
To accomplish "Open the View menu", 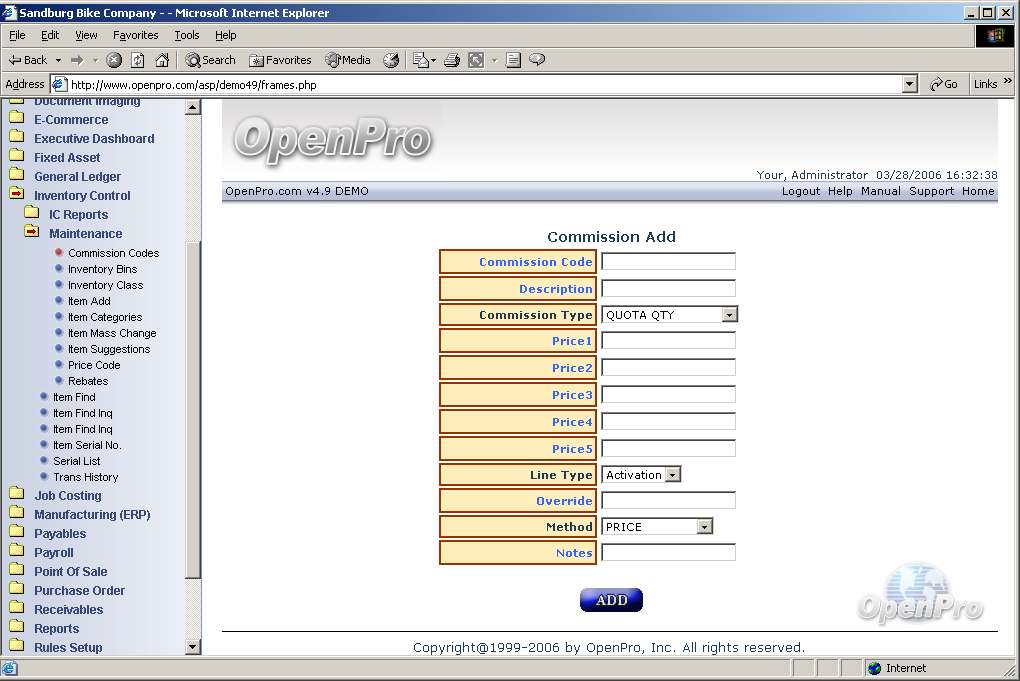I will pos(86,35).
